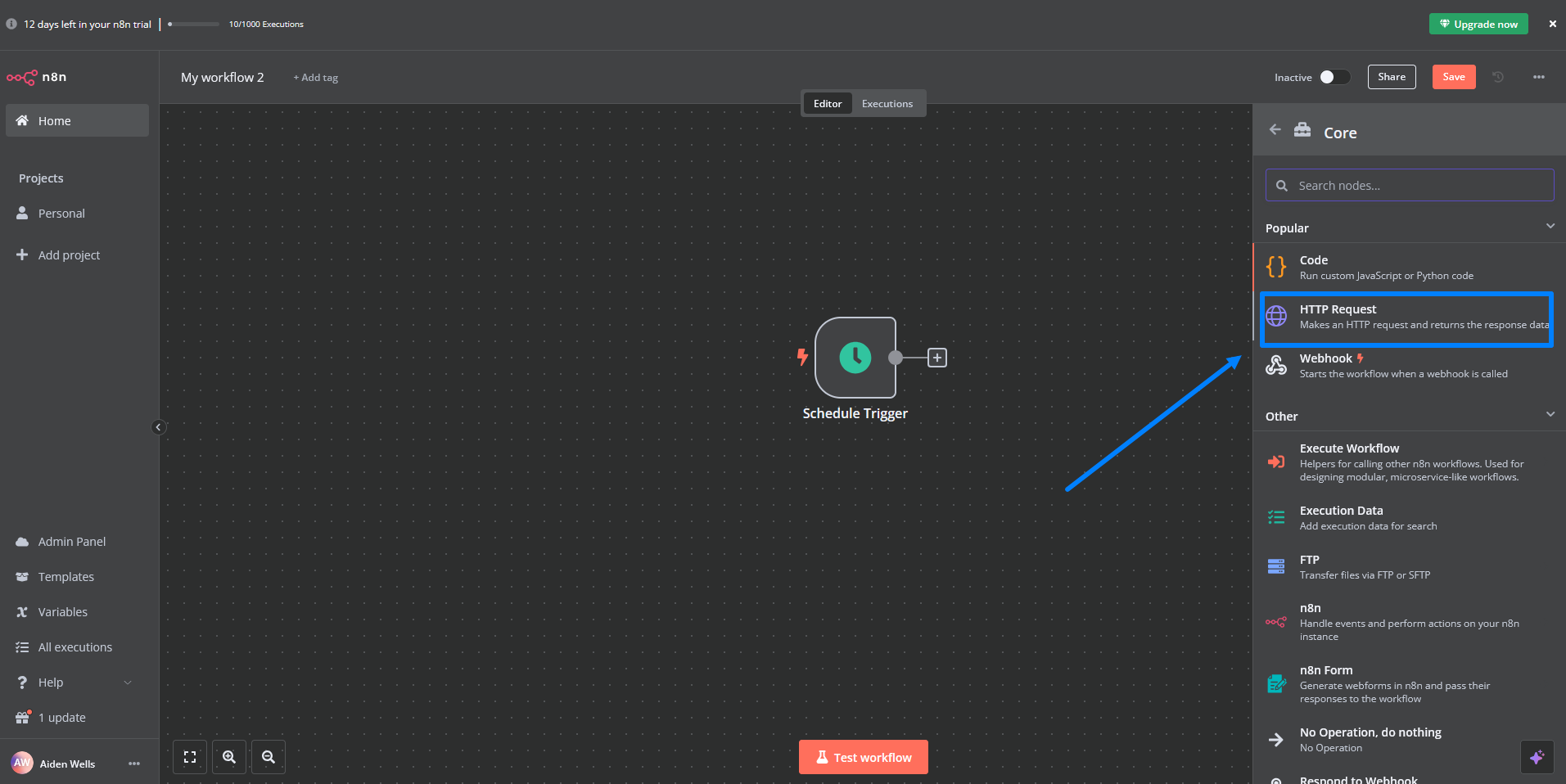Click Test workflow button

click(x=864, y=757)
